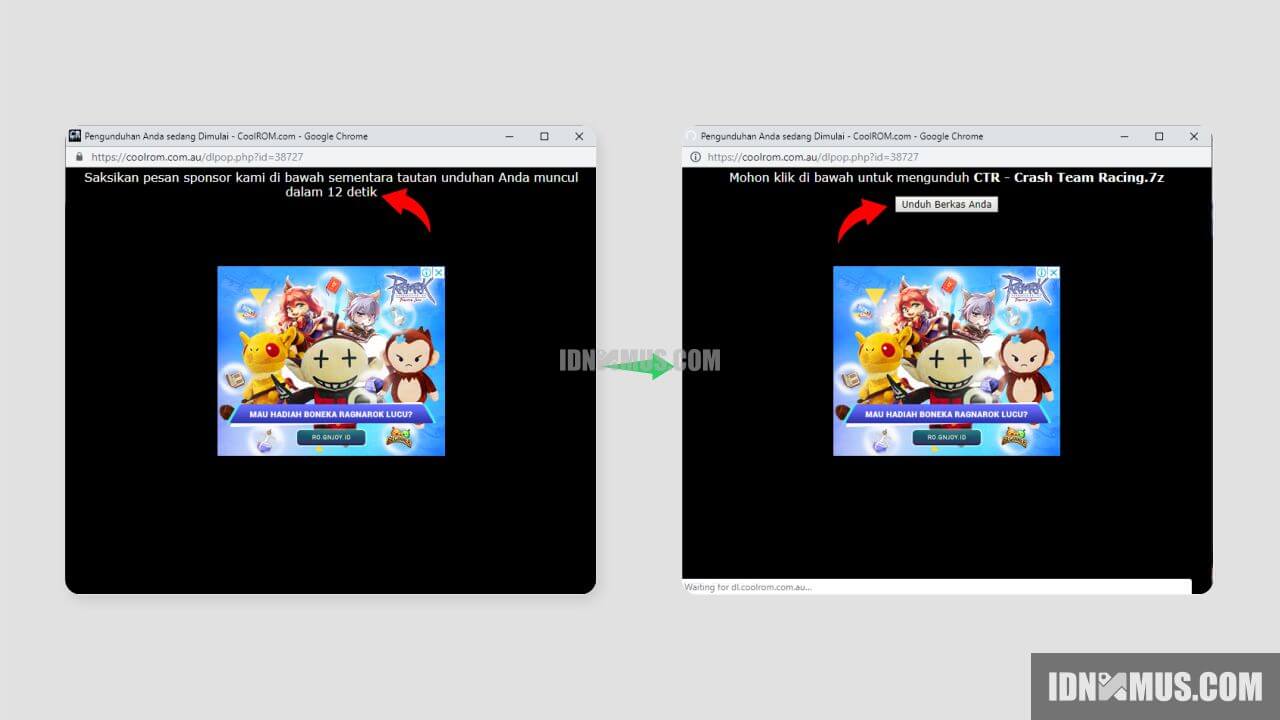The width and height of the screenshot is (1280, 720).
Task: Open the Ragnarok ad banner in left window
Action: (331, 361)
